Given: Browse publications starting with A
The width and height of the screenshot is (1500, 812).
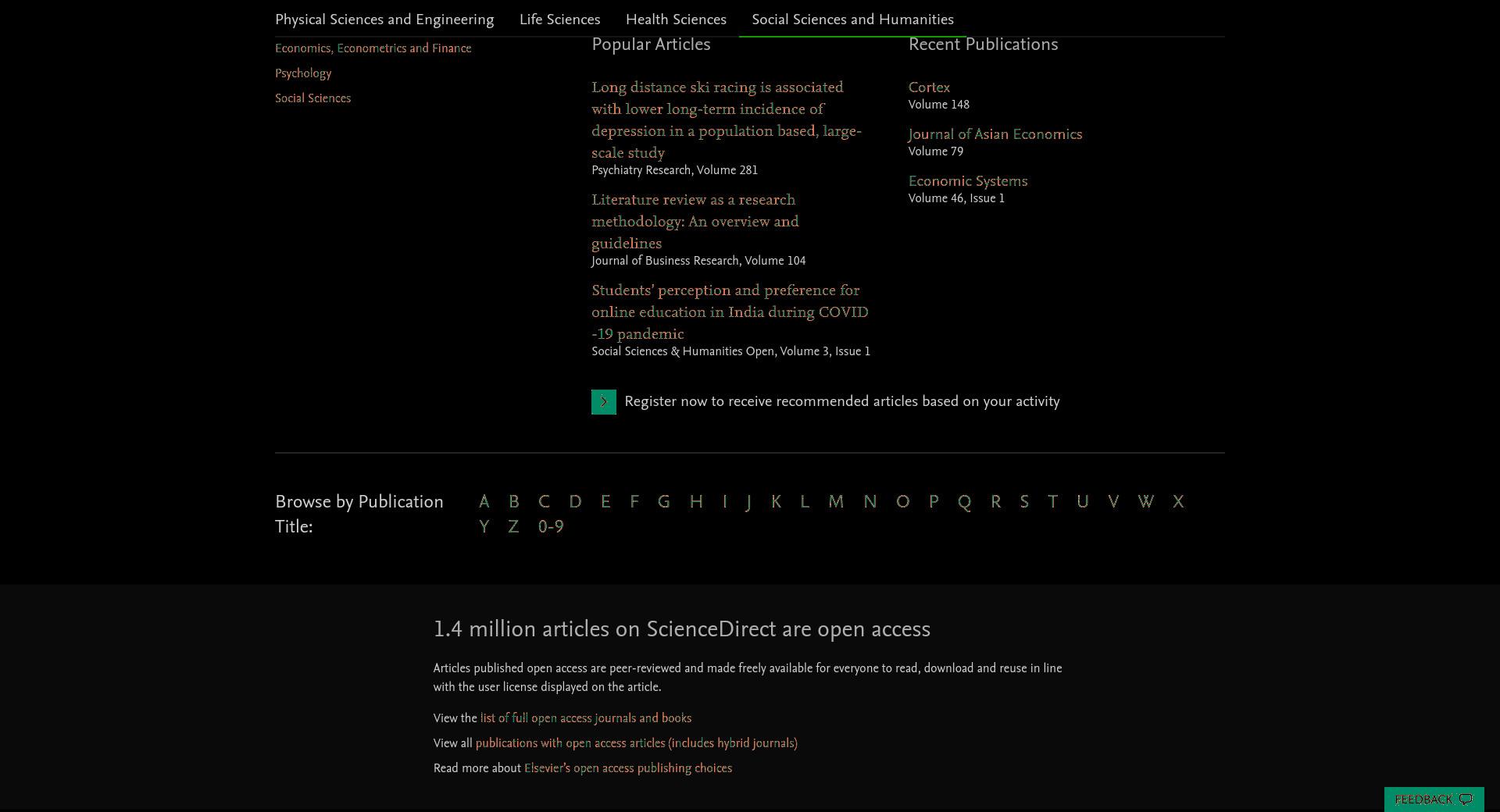Looking at the screenshot, I should click(x=484, y=502).
